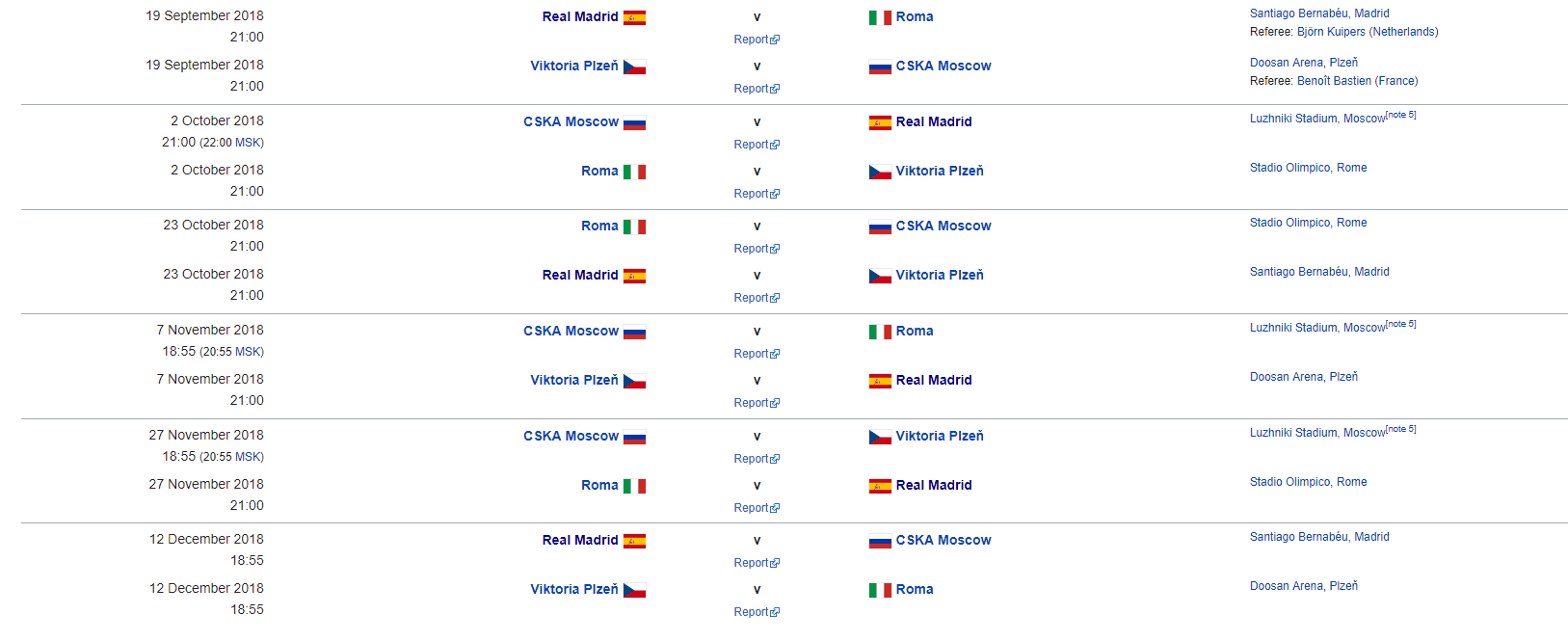Open Report link for Viktoria Plzeň v Roma
Image resolution: width=1568 pixels, height=641 pixels.
751,612
